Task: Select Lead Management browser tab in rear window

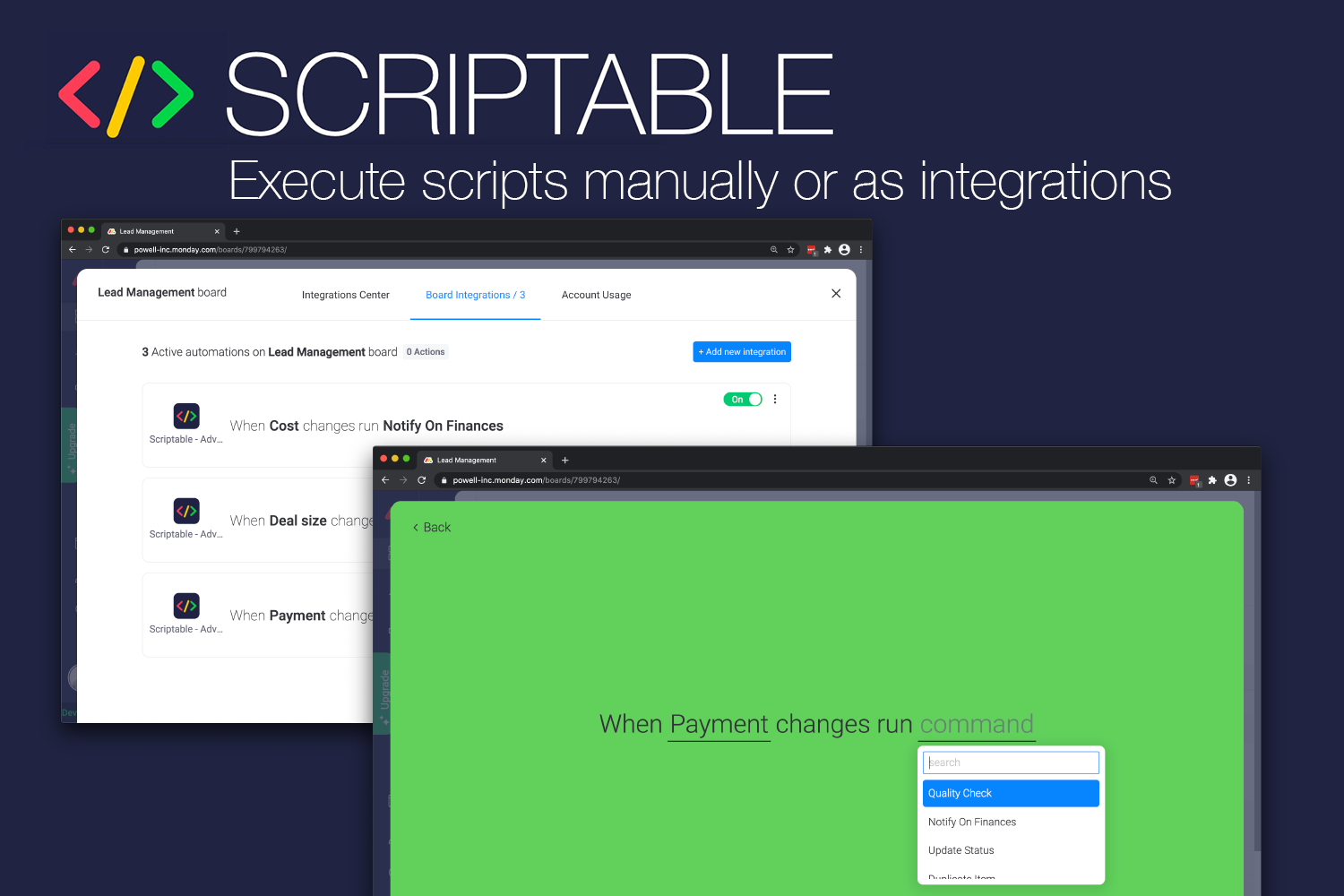Action: [x=161, y=231]
